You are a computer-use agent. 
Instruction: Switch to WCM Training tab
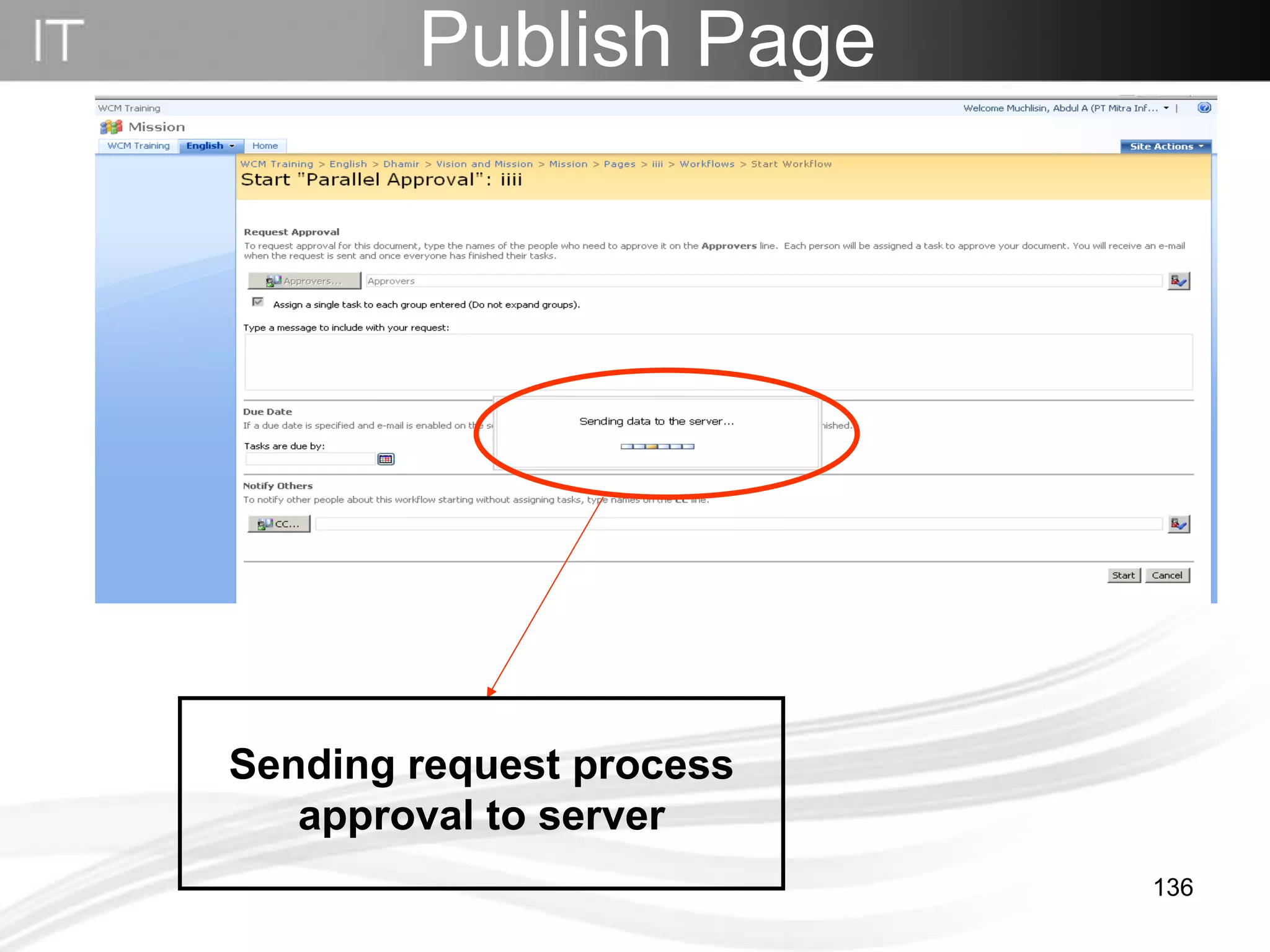[x=138, y=146]
